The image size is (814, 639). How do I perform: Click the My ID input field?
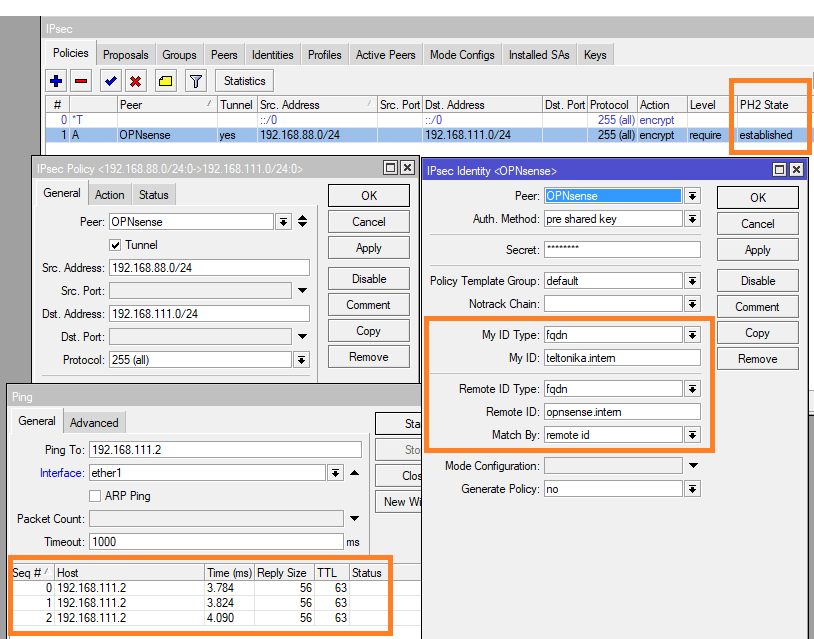(622, 358)
